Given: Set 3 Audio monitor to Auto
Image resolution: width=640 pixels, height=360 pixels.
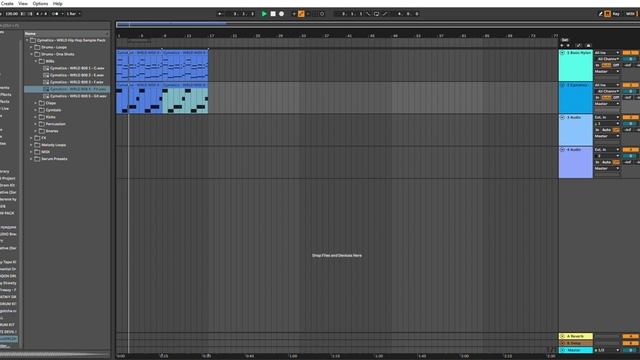Looking at the screenshot, I should (607, 130).
